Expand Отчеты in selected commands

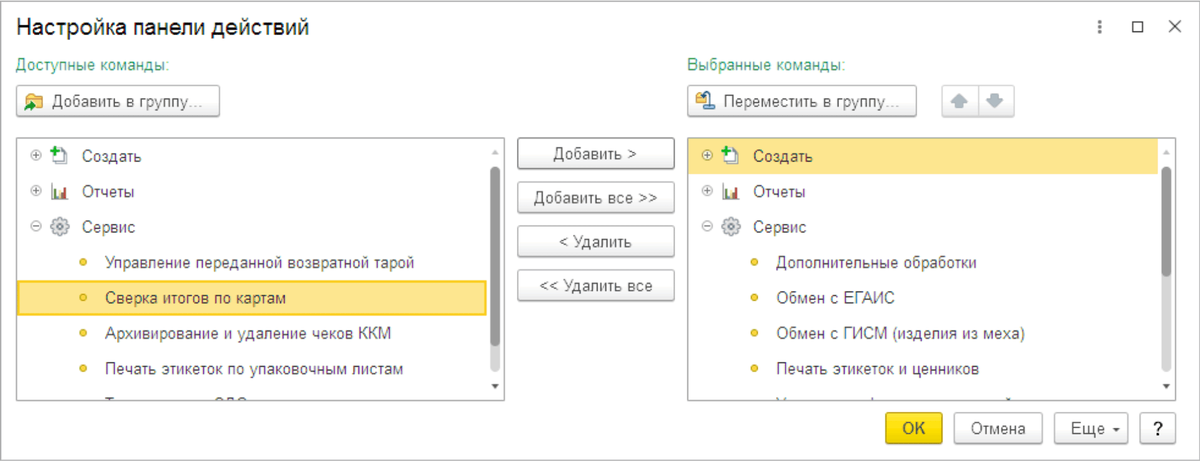708,191
